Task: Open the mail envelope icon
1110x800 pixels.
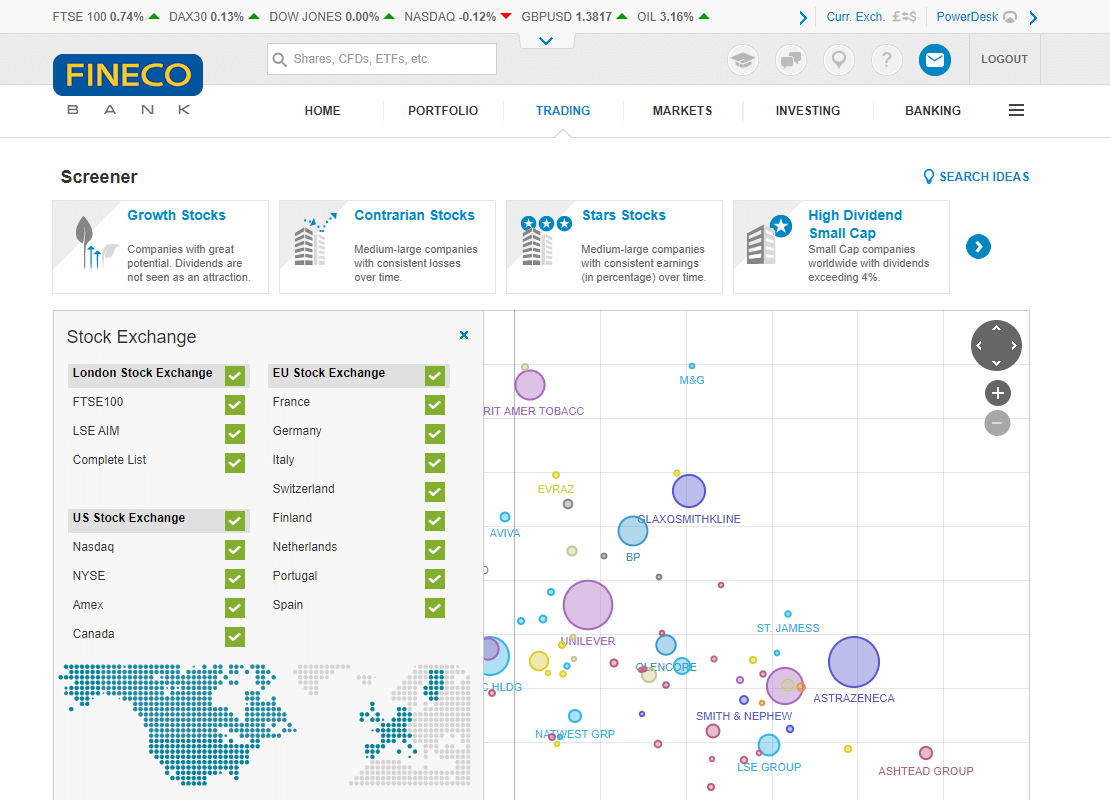Action: pyautogui.click(x=934, y=60)
